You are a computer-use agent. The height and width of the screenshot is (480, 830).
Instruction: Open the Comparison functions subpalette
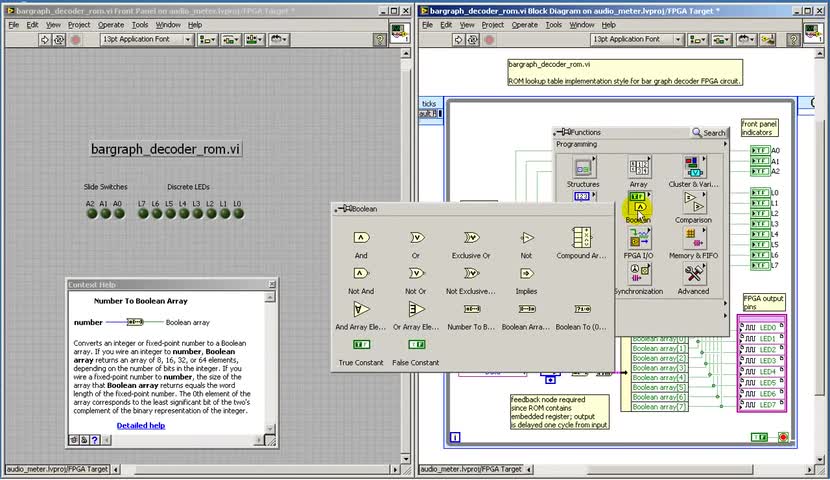pos(693,203)
